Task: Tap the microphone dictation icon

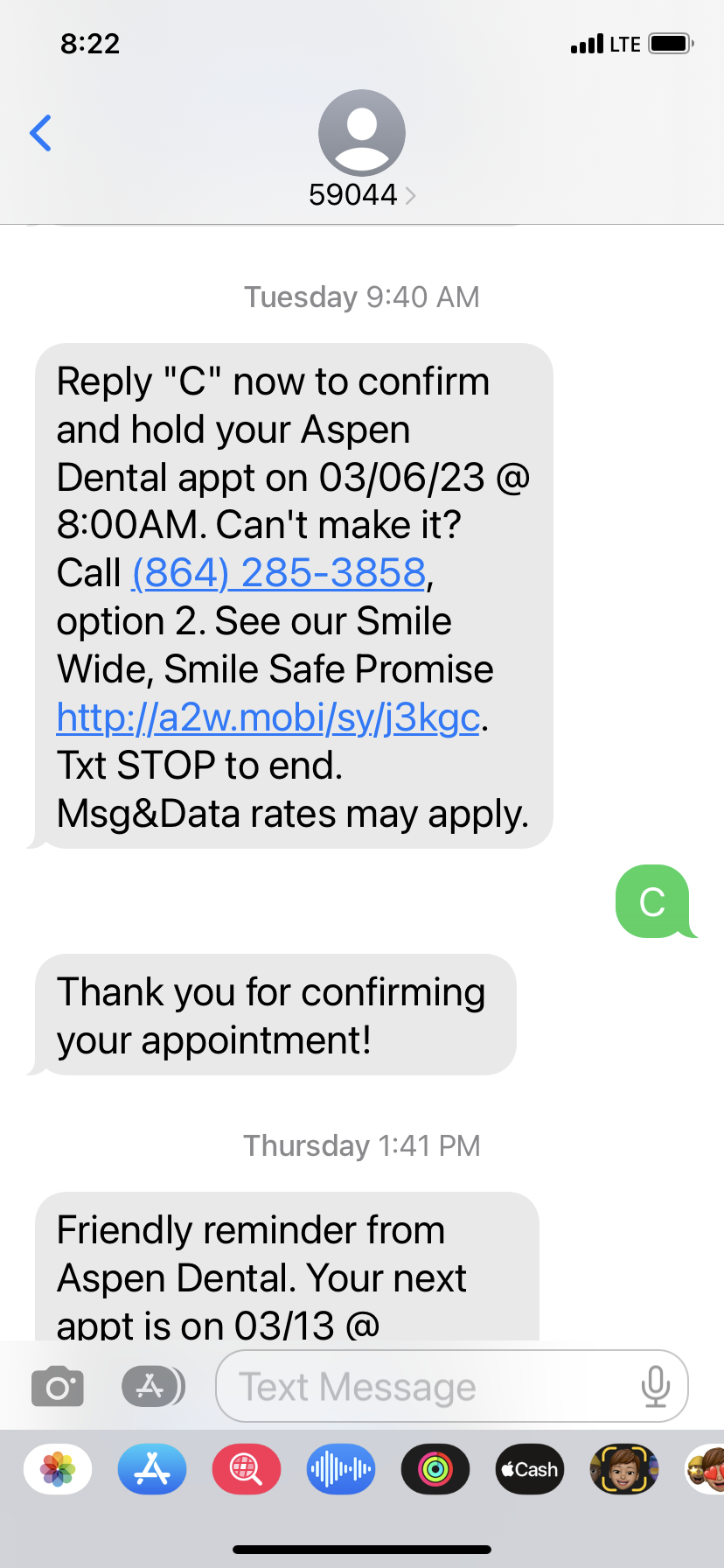Action: tap(655, 1387)
